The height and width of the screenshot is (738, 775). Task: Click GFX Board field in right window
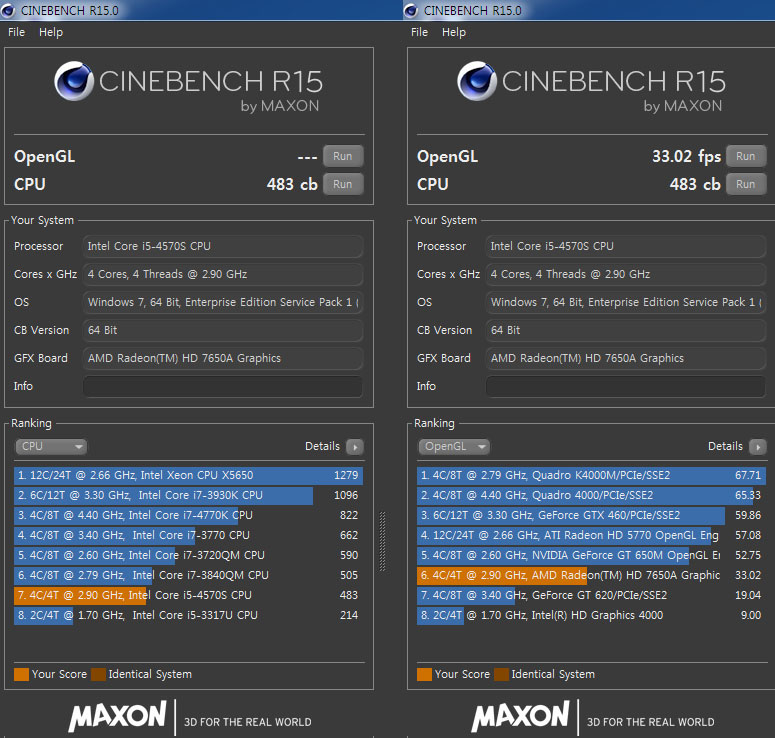626,358
